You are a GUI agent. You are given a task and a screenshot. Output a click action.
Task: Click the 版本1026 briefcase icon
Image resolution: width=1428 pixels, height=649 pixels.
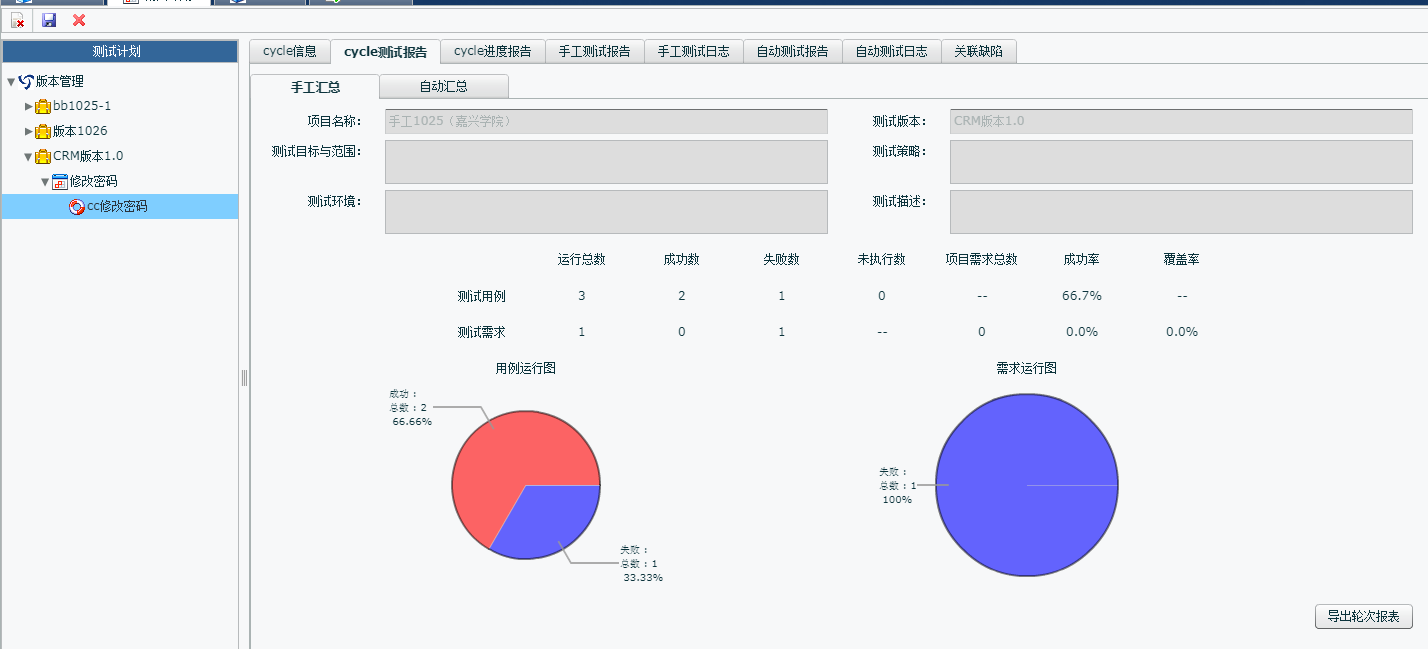click(43, 131)
